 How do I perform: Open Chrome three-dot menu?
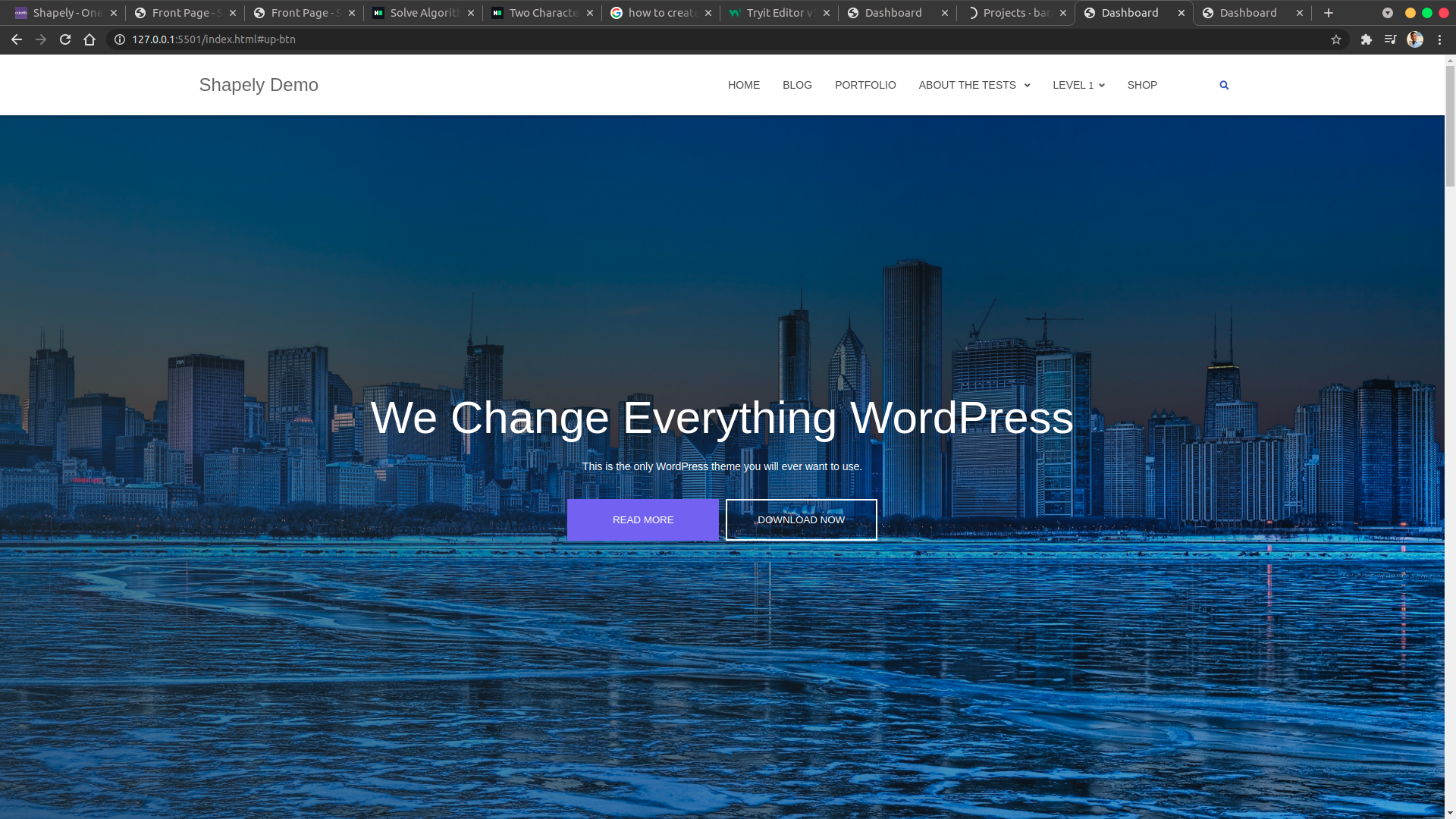(x=1439, y=39)
